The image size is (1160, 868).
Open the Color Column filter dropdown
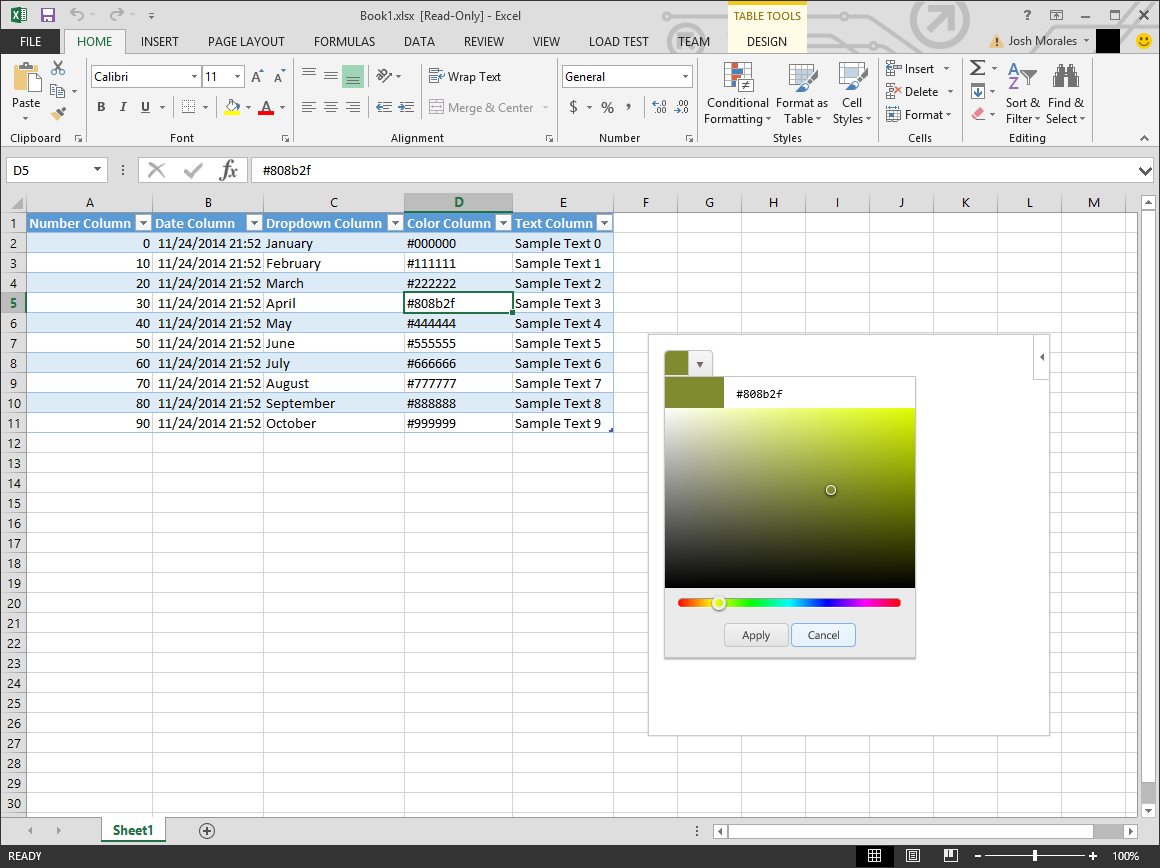pos(503,222)
